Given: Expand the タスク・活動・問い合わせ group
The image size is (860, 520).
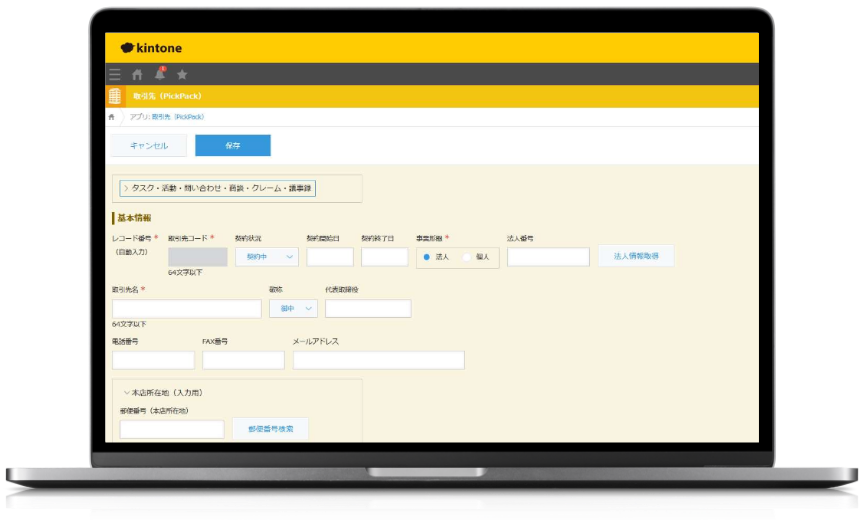Looking at the screenshot, I should [218, 188].
